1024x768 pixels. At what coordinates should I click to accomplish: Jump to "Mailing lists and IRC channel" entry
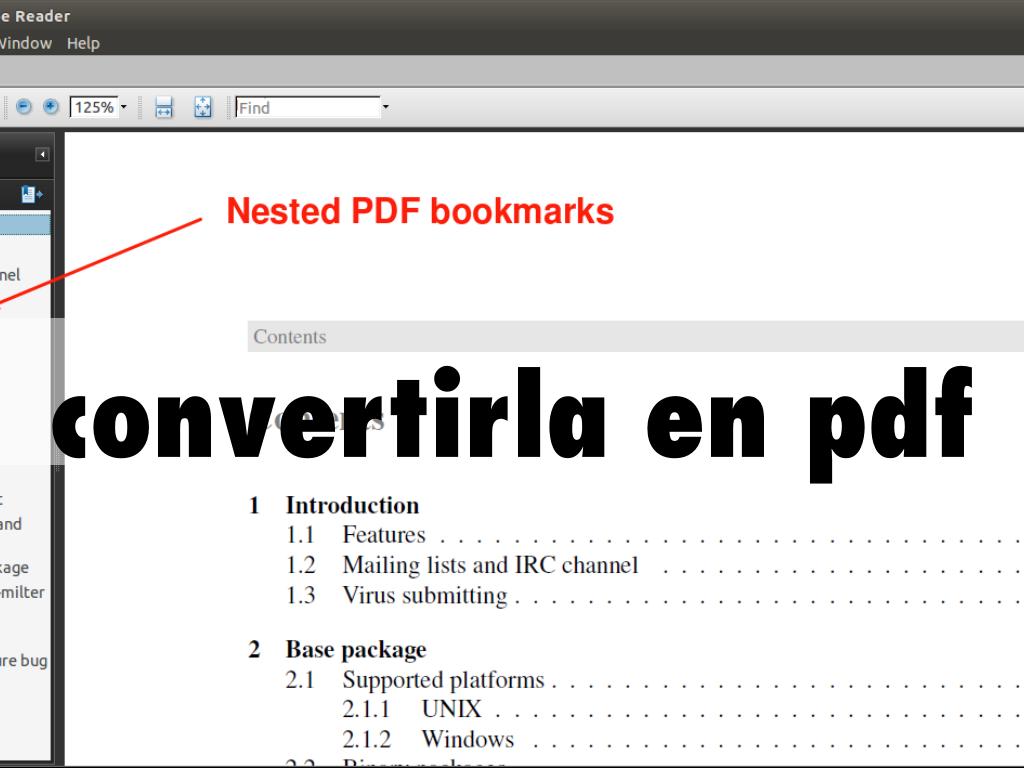489,565
